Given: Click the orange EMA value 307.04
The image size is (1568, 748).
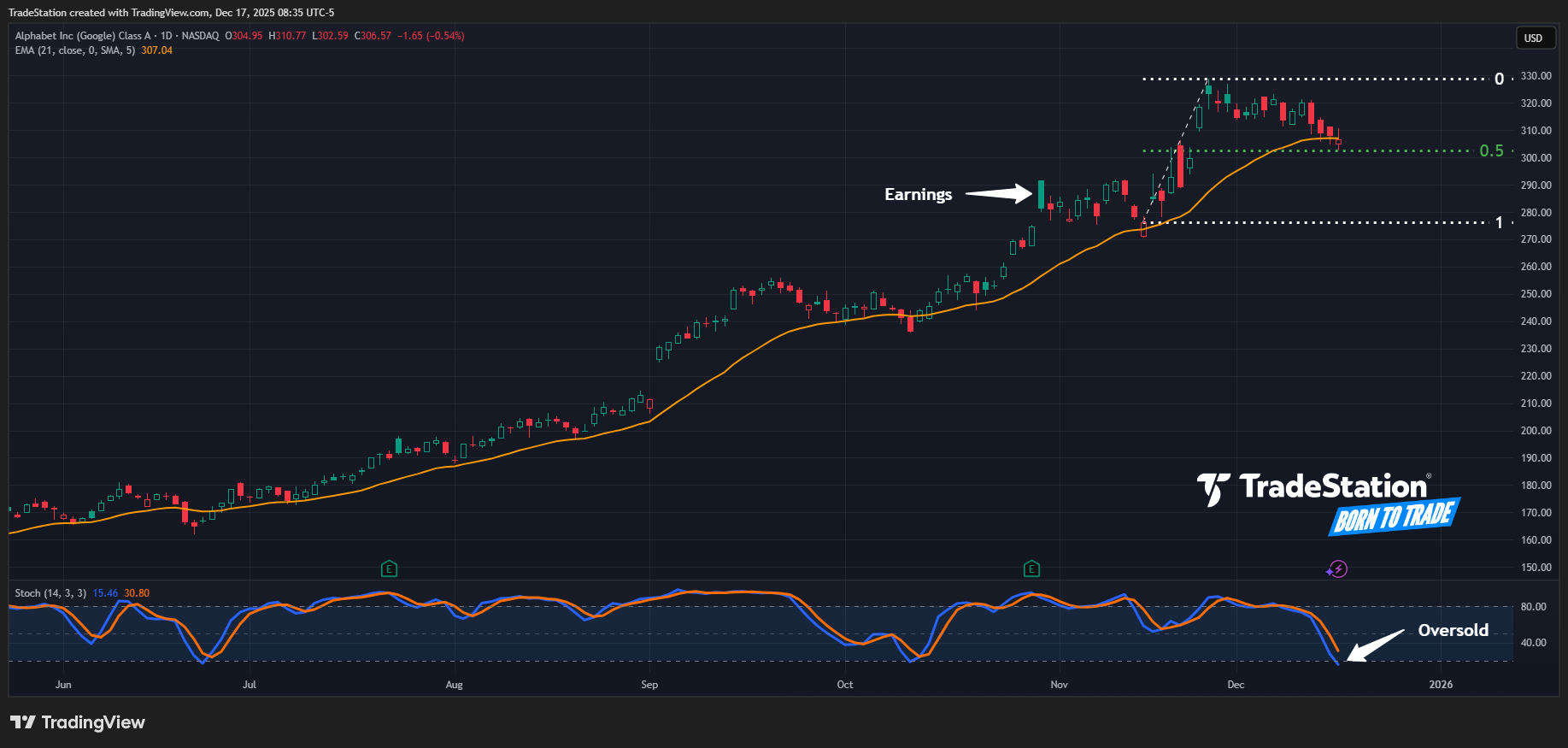Looking at the screenshot, I should click(156, 50).
